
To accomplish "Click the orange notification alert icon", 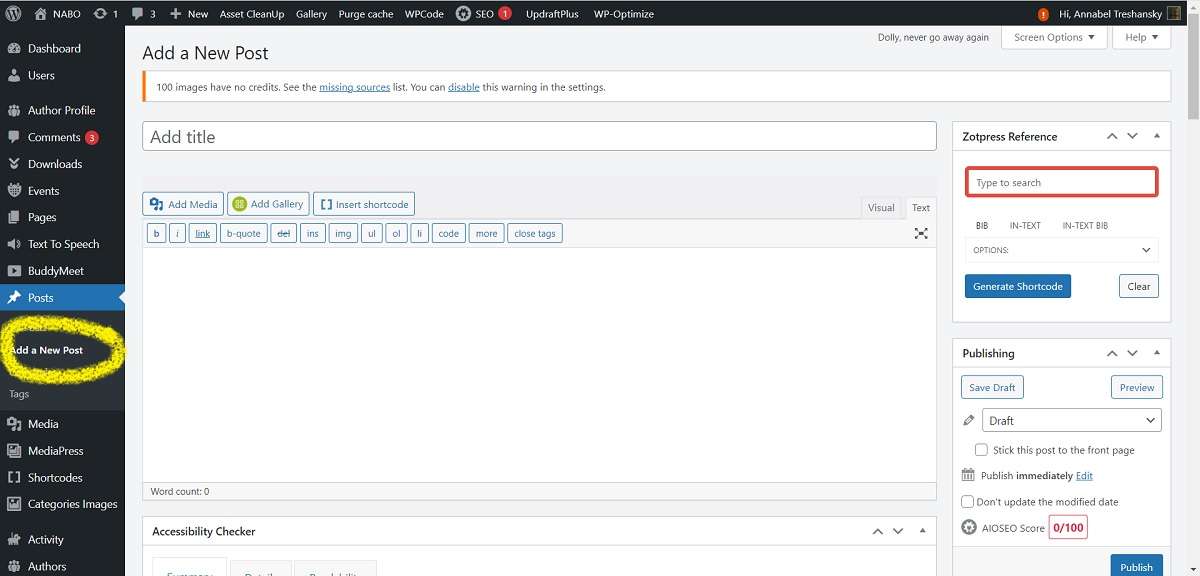I will [x=1044, y=14].
